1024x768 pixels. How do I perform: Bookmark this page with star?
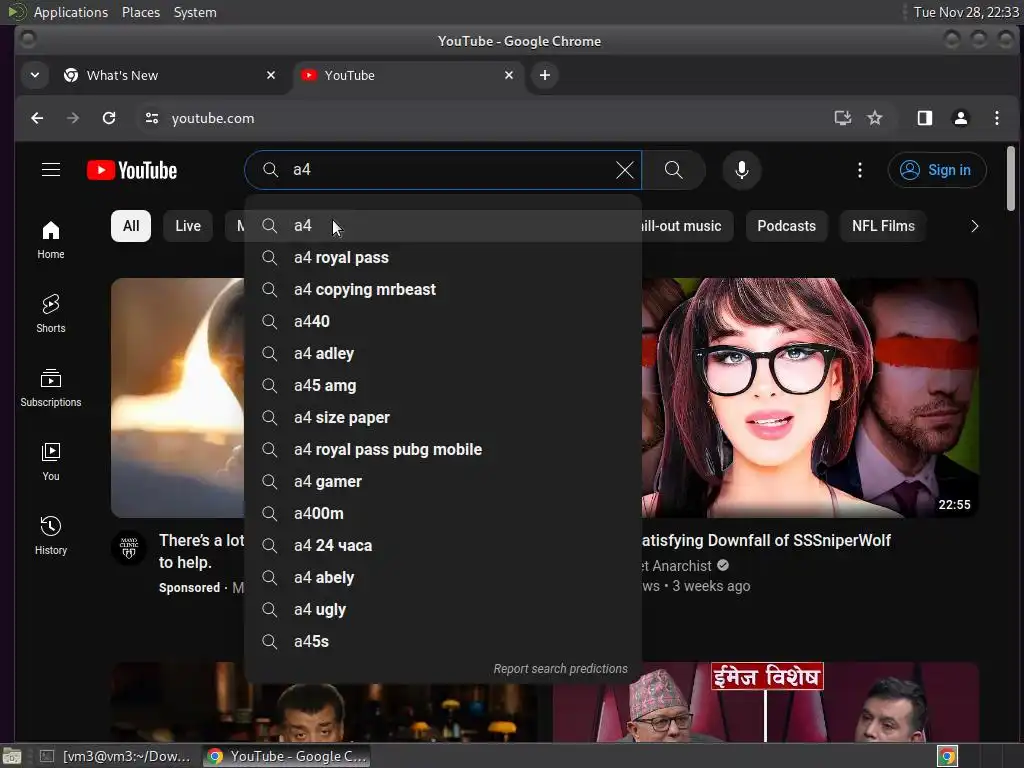point(874,118)
